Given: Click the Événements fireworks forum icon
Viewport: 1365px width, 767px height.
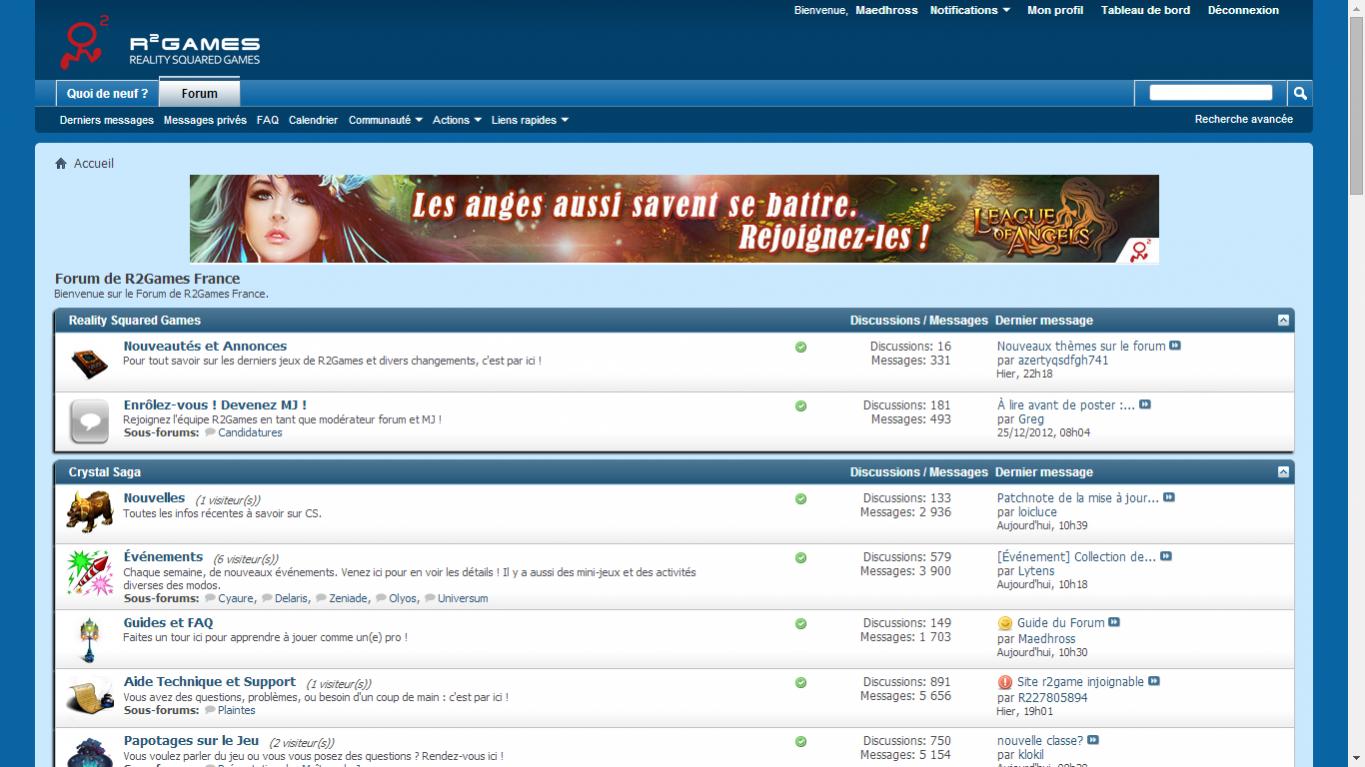Looking at the screenshot, I should 89,573.
